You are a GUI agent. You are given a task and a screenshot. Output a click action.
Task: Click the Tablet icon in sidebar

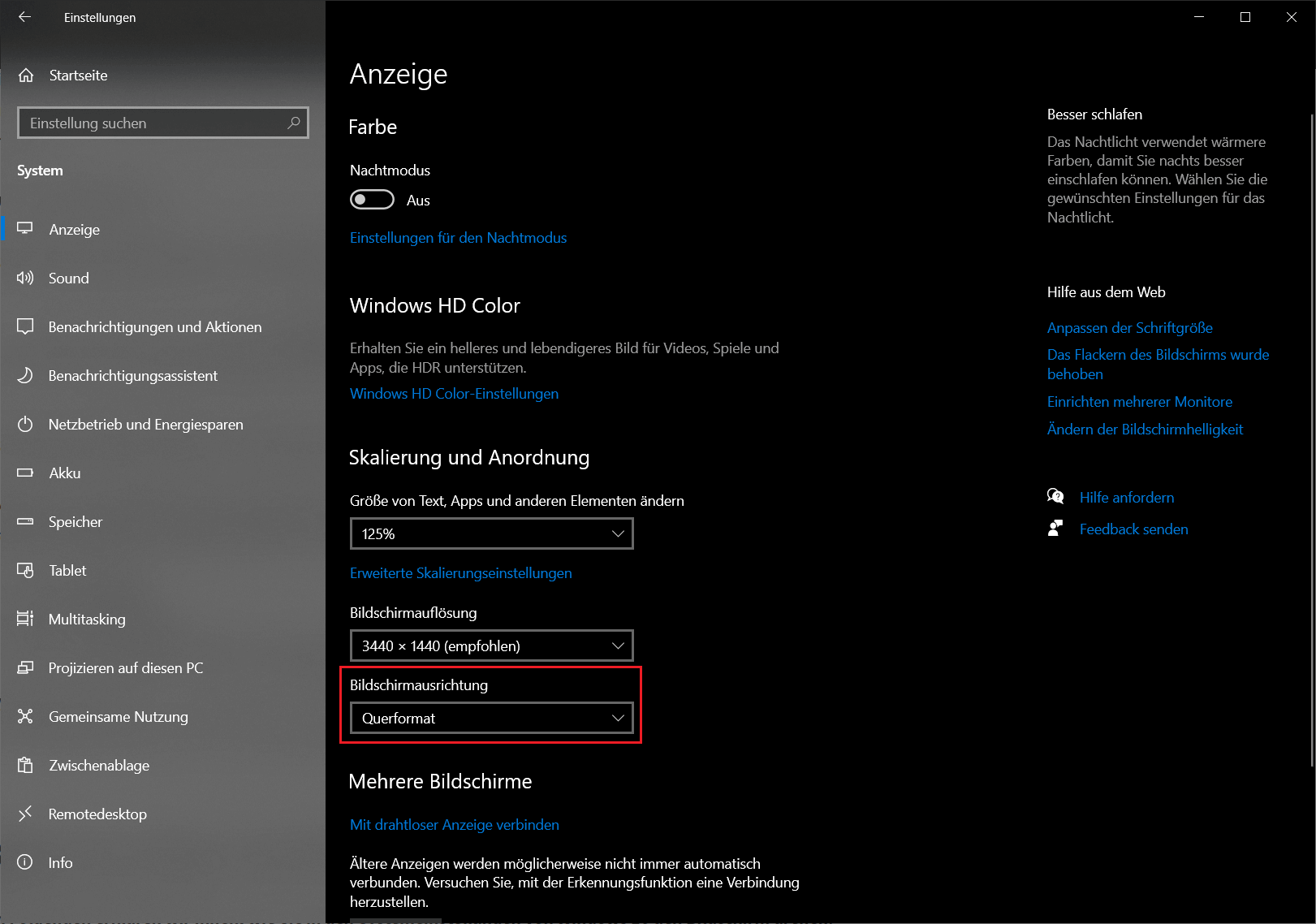click(25, 570)
